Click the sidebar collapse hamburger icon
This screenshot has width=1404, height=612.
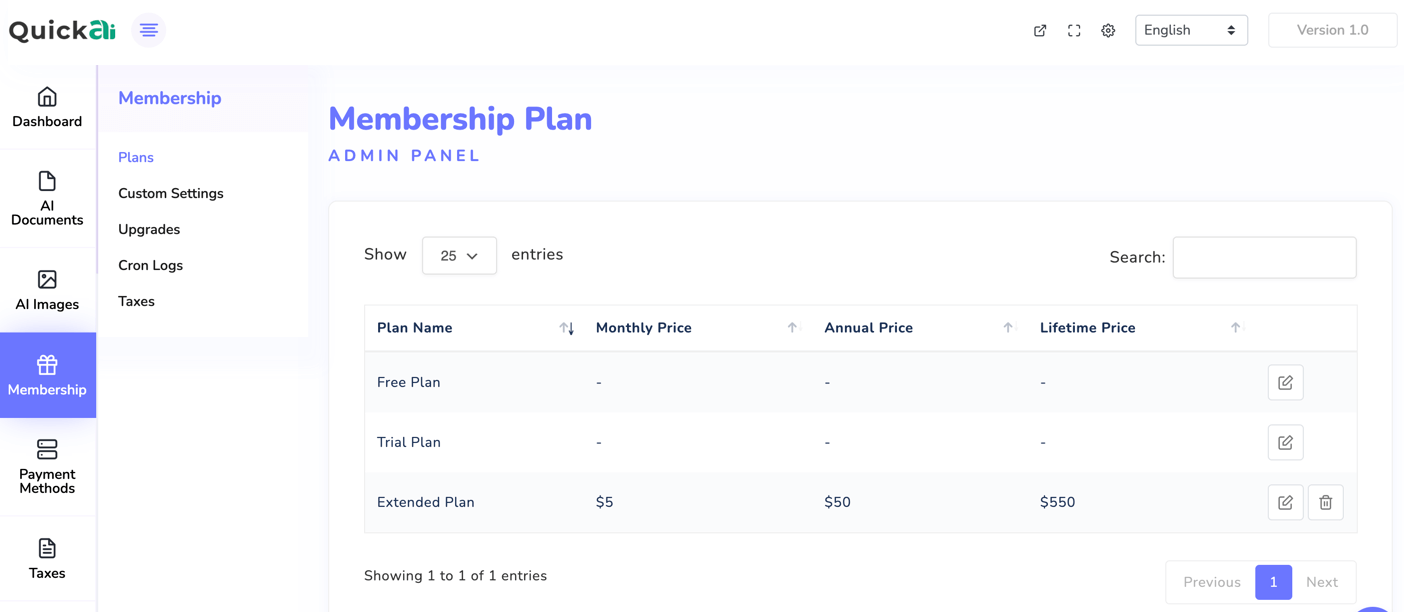point(149,30)
